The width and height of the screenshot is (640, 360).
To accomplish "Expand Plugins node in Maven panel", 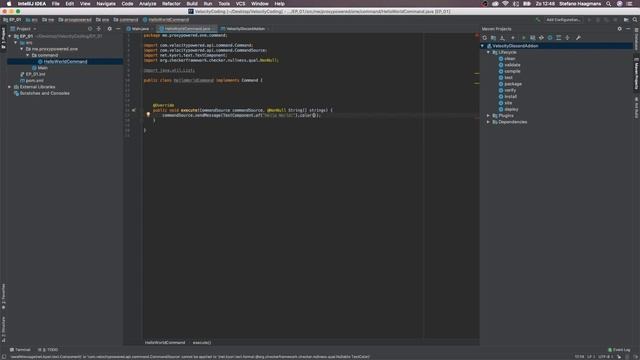I will (x=488, y=116).
